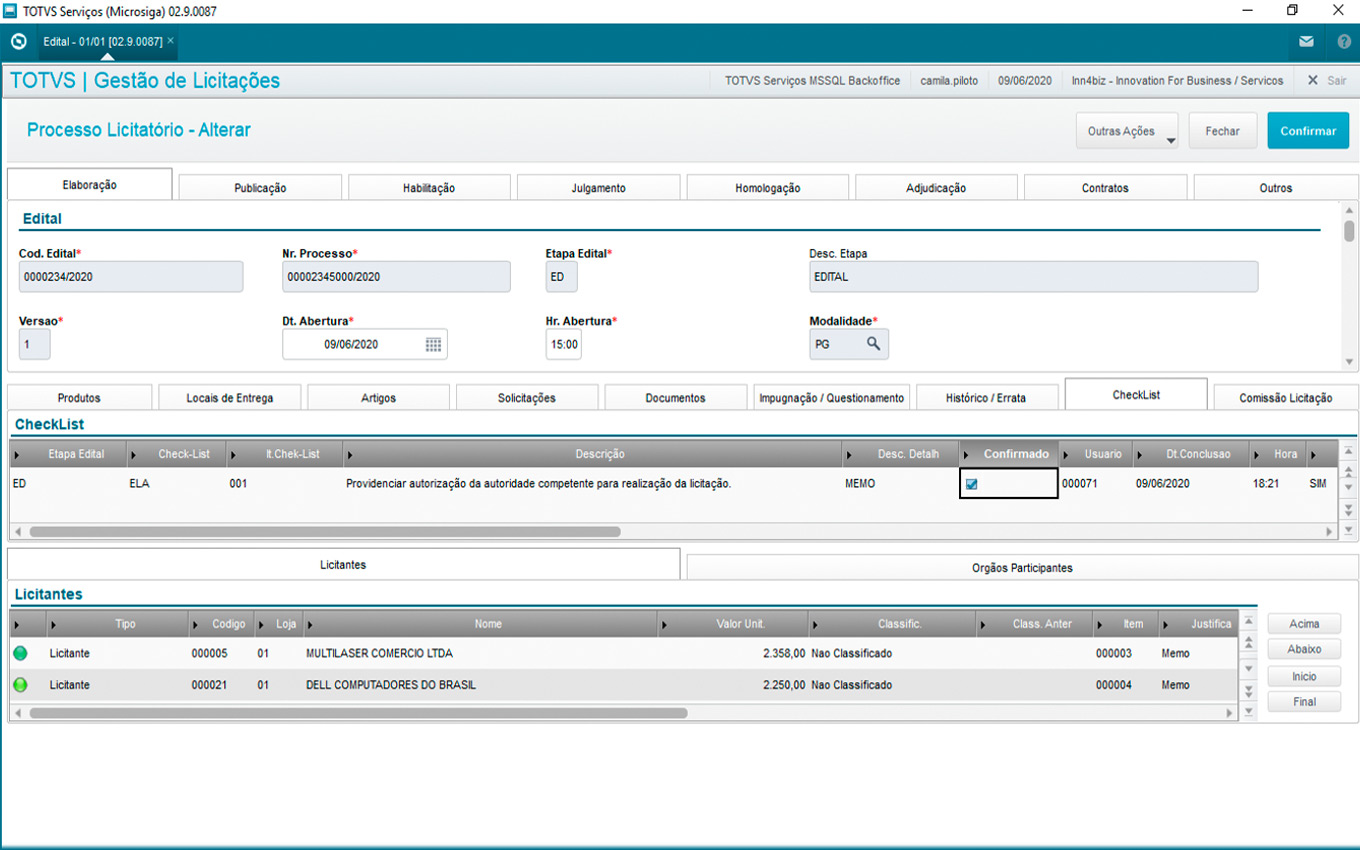Click the CheckList horizontal scrollbar
The image size is (1360, 850).
coord(325,532)
